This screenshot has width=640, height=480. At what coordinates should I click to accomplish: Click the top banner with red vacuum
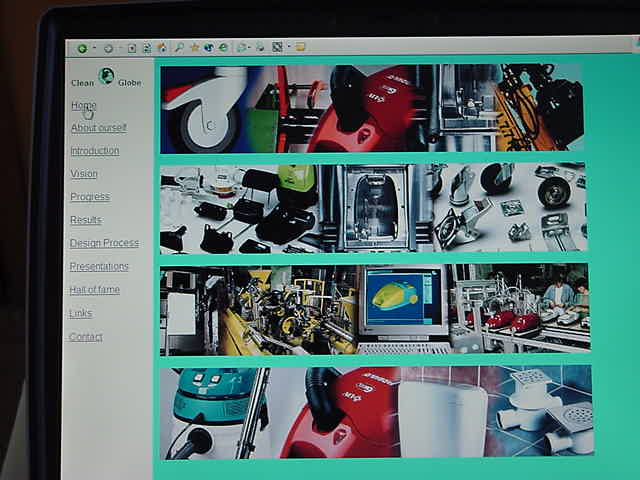(x=371, y=108)
